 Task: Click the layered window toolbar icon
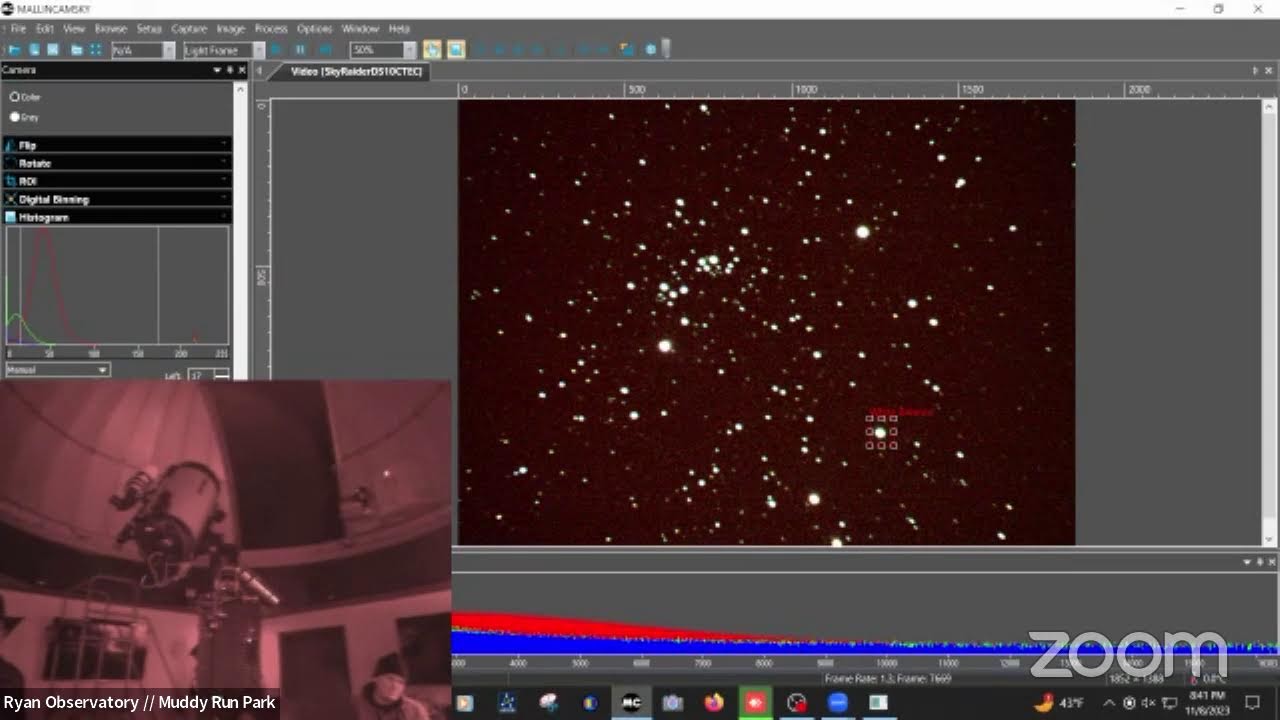627,49
